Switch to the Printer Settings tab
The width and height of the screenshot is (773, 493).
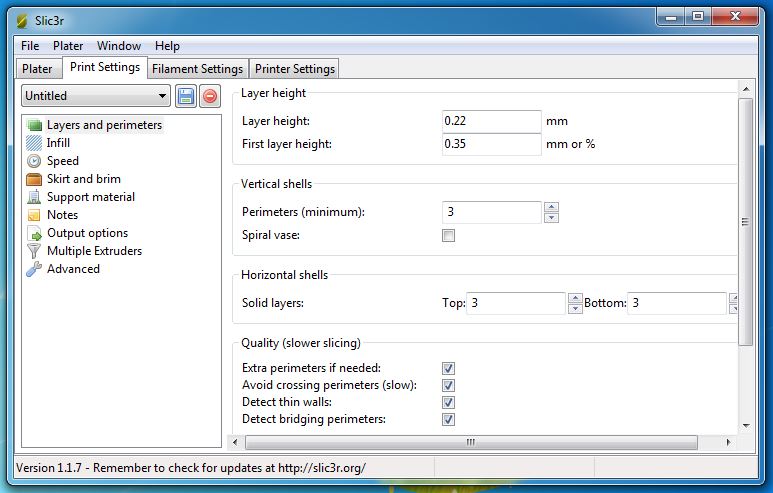pyautogui.click(x=295, y=69)
